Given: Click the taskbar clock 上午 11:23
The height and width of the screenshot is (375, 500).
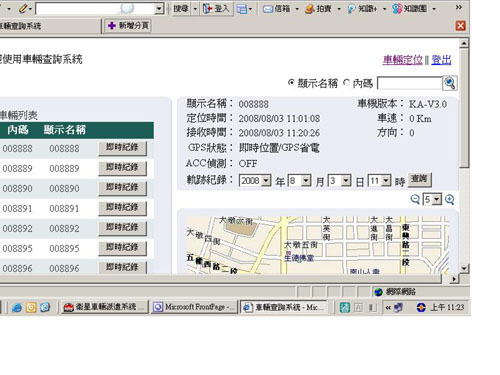Looking at the screenshot, I should coord(447,307).
